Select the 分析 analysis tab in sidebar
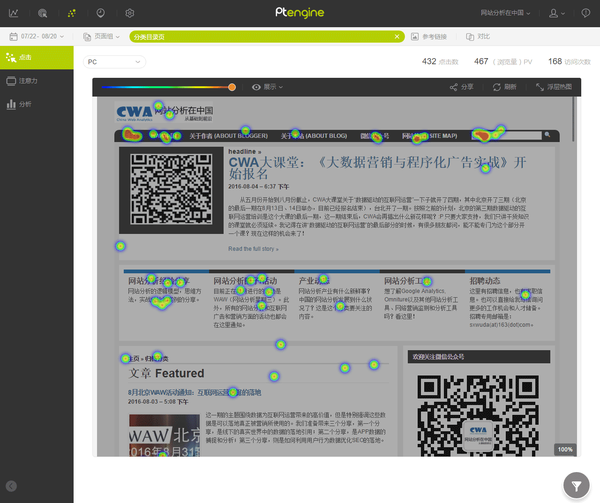This screenshot has height=503, width=600. pyautogui.click(x=37, y=104)
